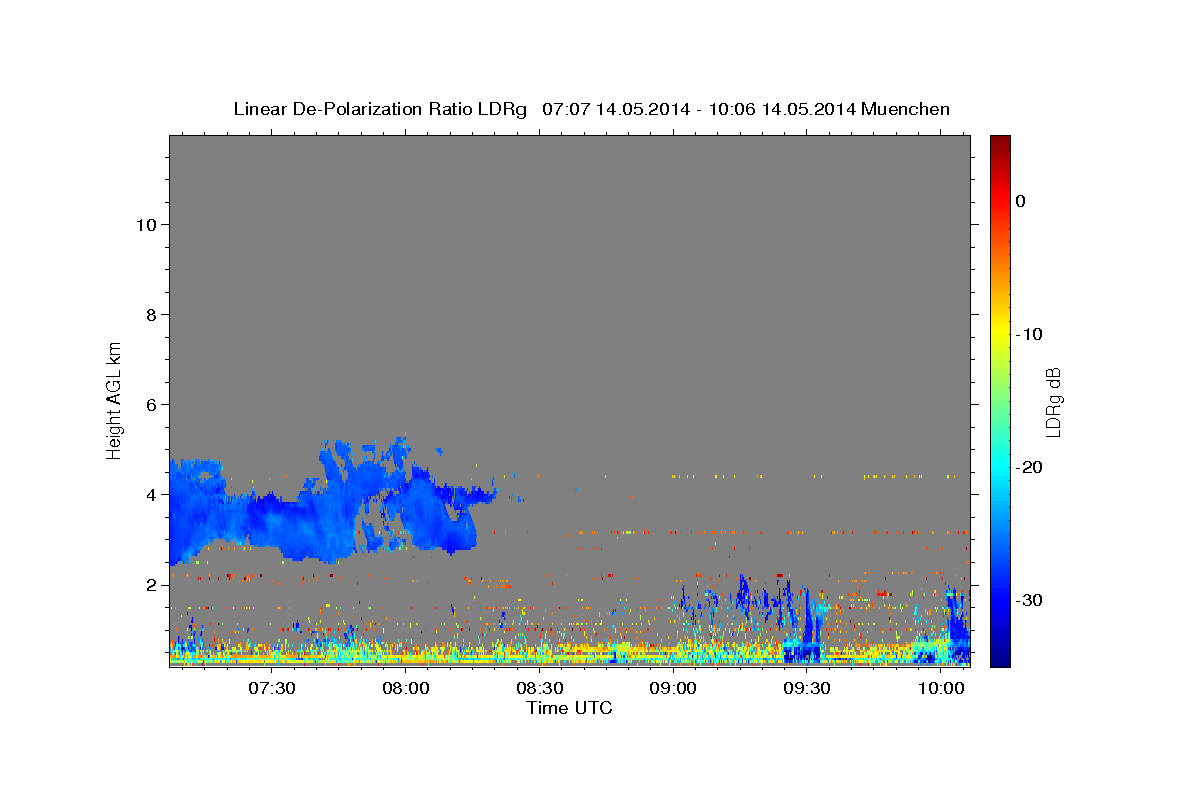This screenshot has height=800, width=1200.
Task: Click the colorbar value -30
Action: [1029, 600]
